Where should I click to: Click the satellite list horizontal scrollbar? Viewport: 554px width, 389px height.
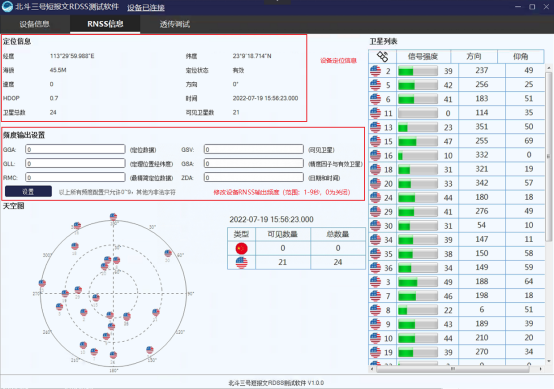click(453, 369)
